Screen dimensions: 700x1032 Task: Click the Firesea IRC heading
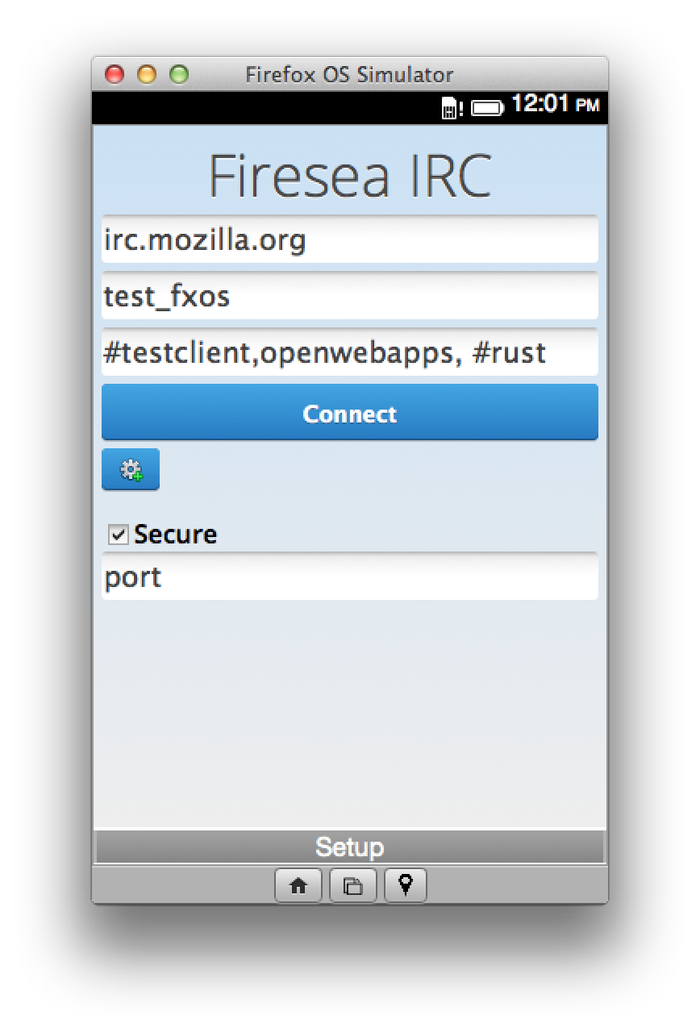349,177
